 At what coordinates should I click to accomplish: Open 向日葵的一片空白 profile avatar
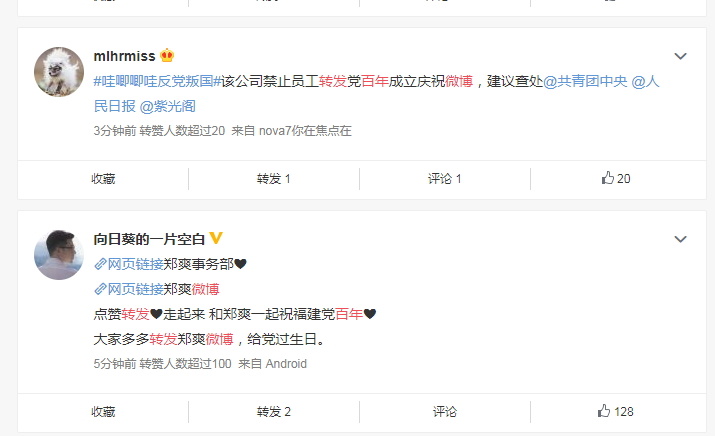[x=59, y=255]
